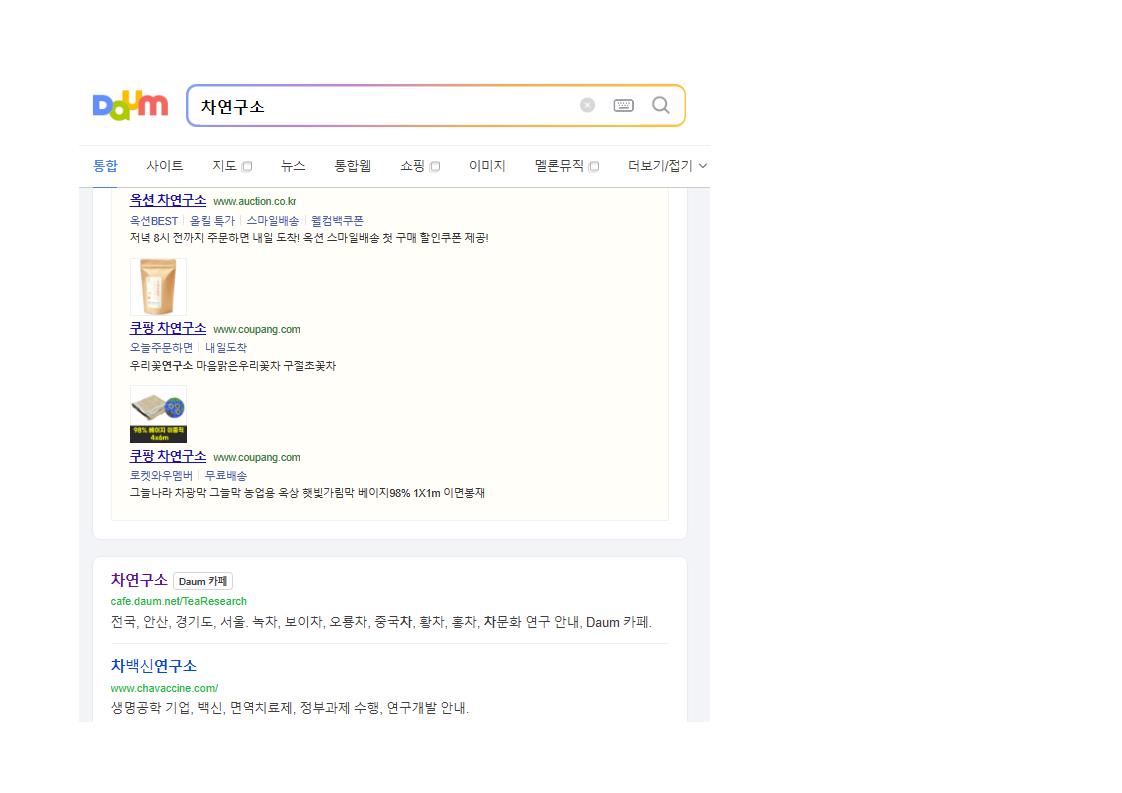The width and height of the screenshot is (1122, 793).
Task: Click the www.auction.co.kr URL
Action: 255,202
